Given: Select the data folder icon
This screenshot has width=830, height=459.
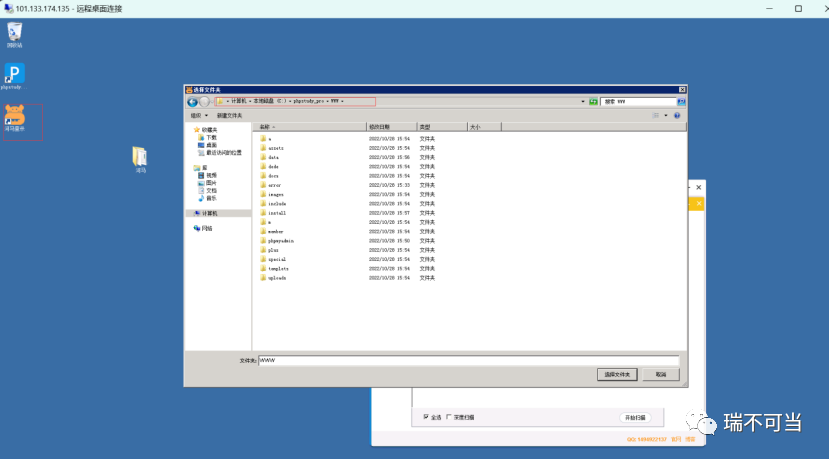Looking at the screenshot, I should click(263, 157).
